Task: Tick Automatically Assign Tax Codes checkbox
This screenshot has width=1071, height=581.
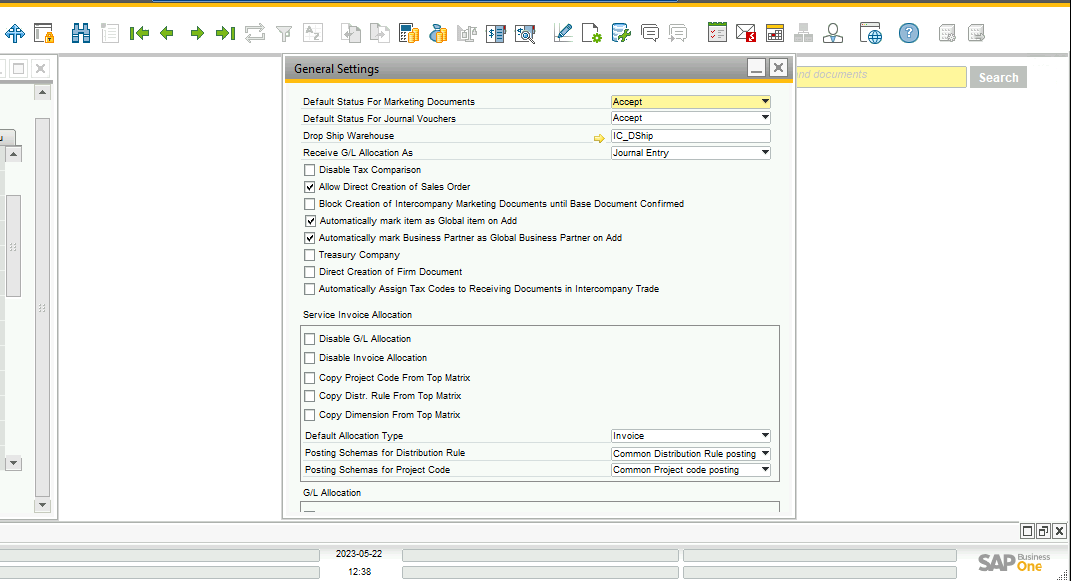Action: [x=309, y=289]
